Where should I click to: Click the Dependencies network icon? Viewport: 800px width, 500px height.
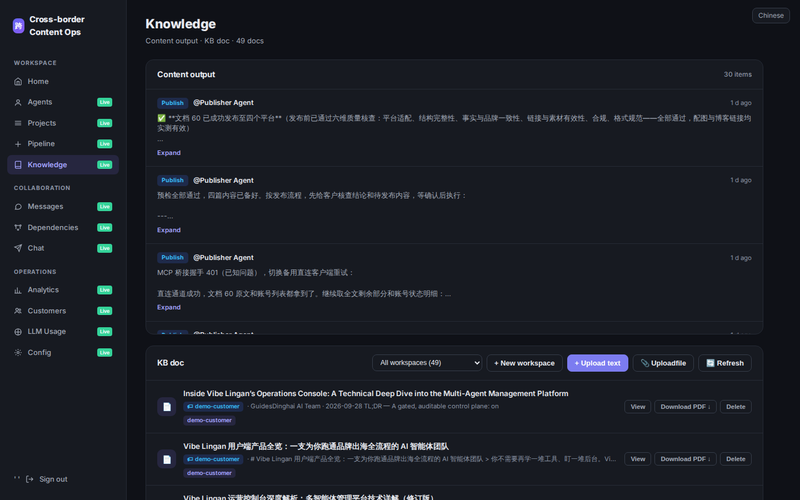(18, 228)
